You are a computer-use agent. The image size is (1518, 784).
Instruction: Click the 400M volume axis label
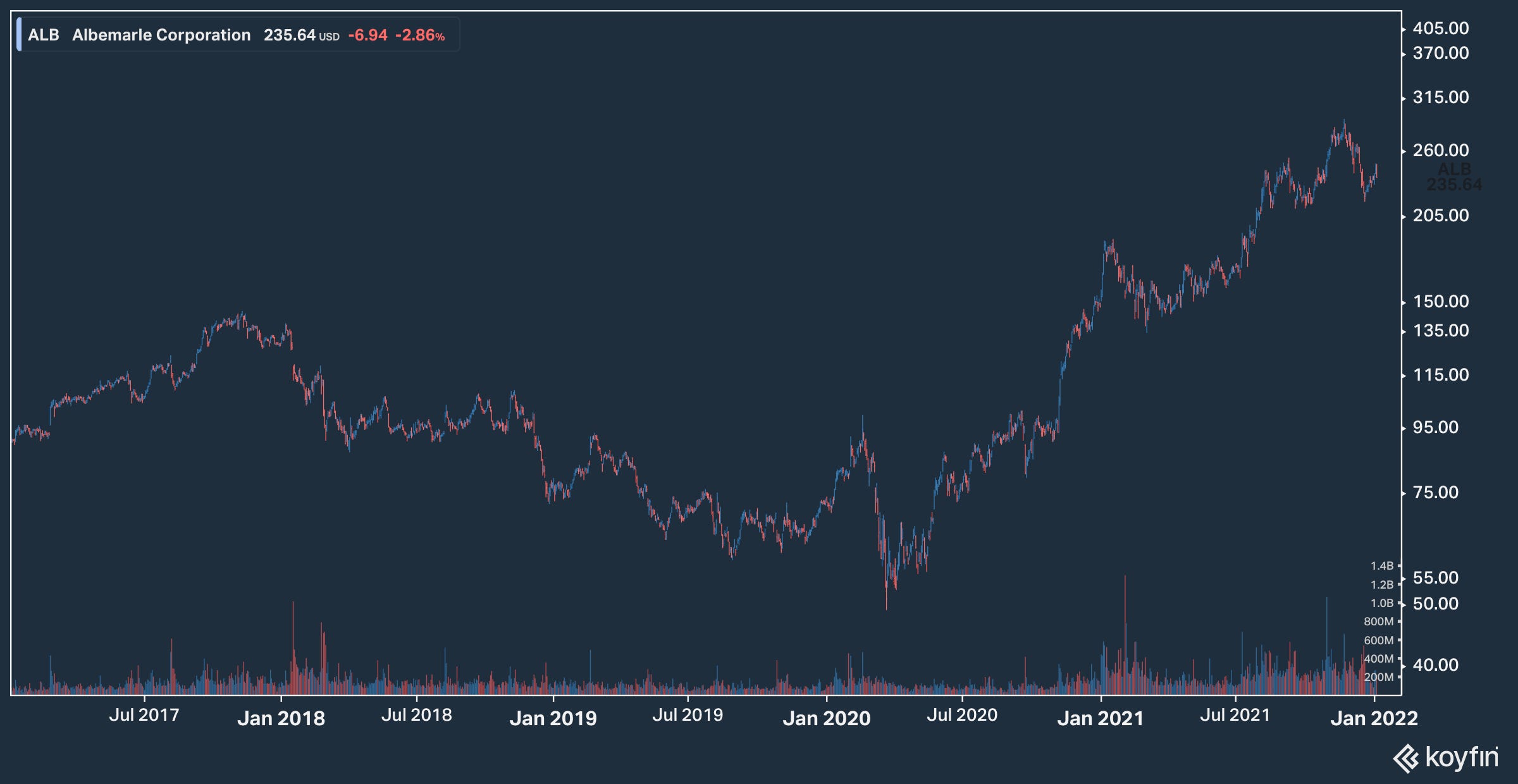tap(1378, 659)
